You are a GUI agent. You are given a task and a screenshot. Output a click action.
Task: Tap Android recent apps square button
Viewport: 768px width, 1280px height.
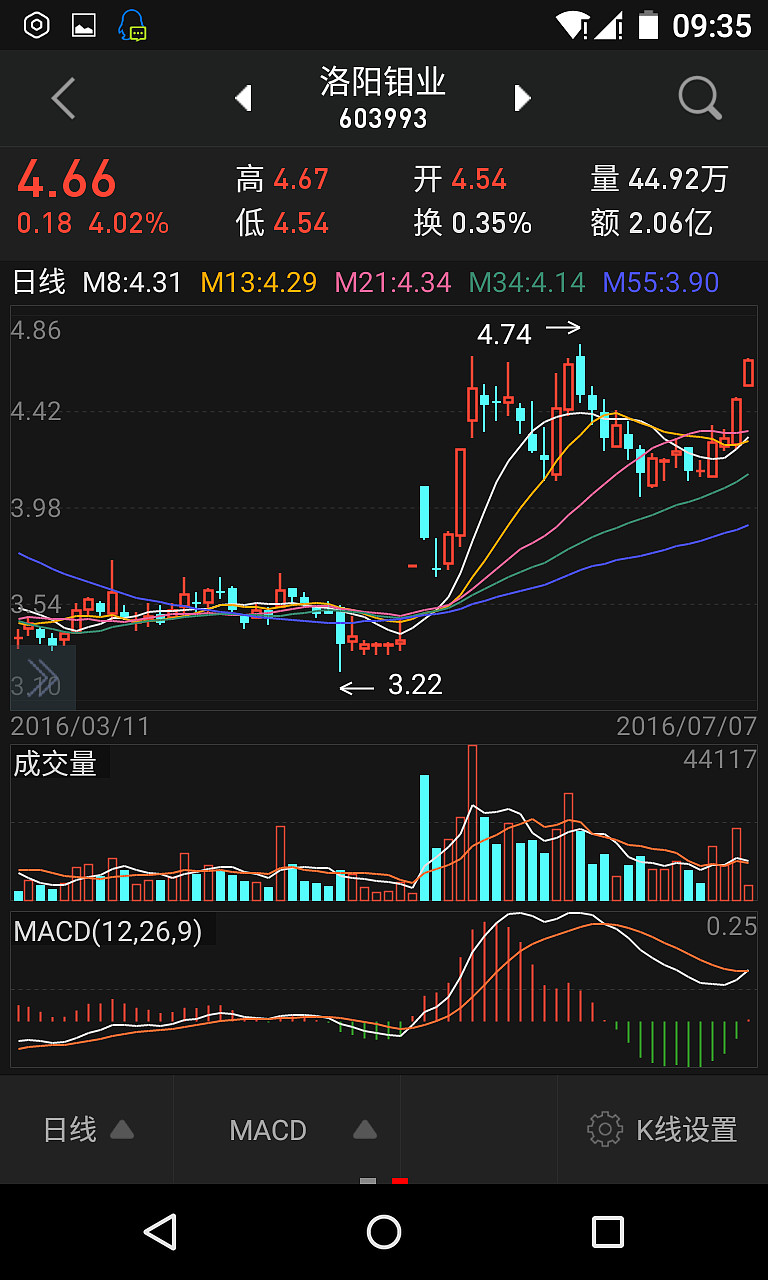[x=608, y=1232]
